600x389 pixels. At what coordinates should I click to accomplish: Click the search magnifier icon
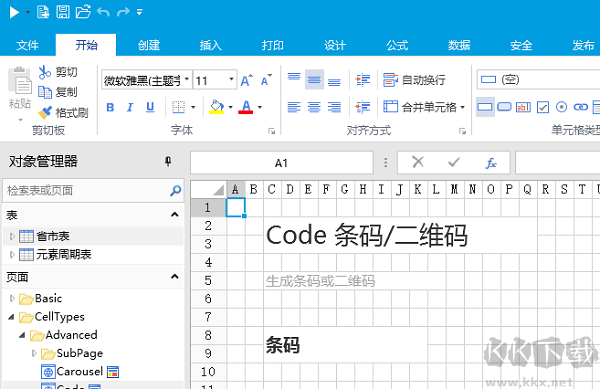pos(176,190)
